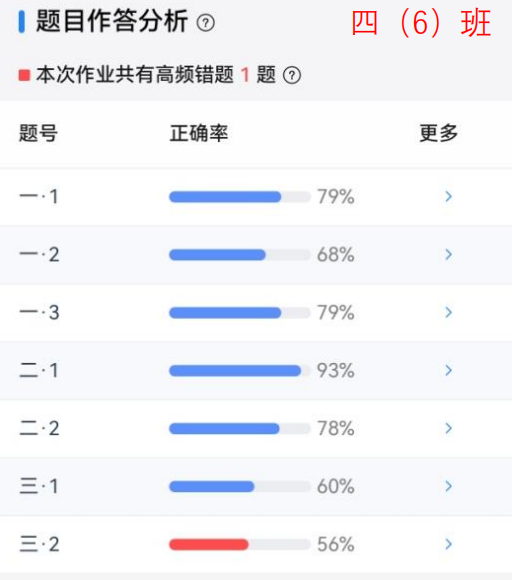This screenshot has width=514, height=580.
Task: Show more for question 三·1
Action: click(449, 486)
